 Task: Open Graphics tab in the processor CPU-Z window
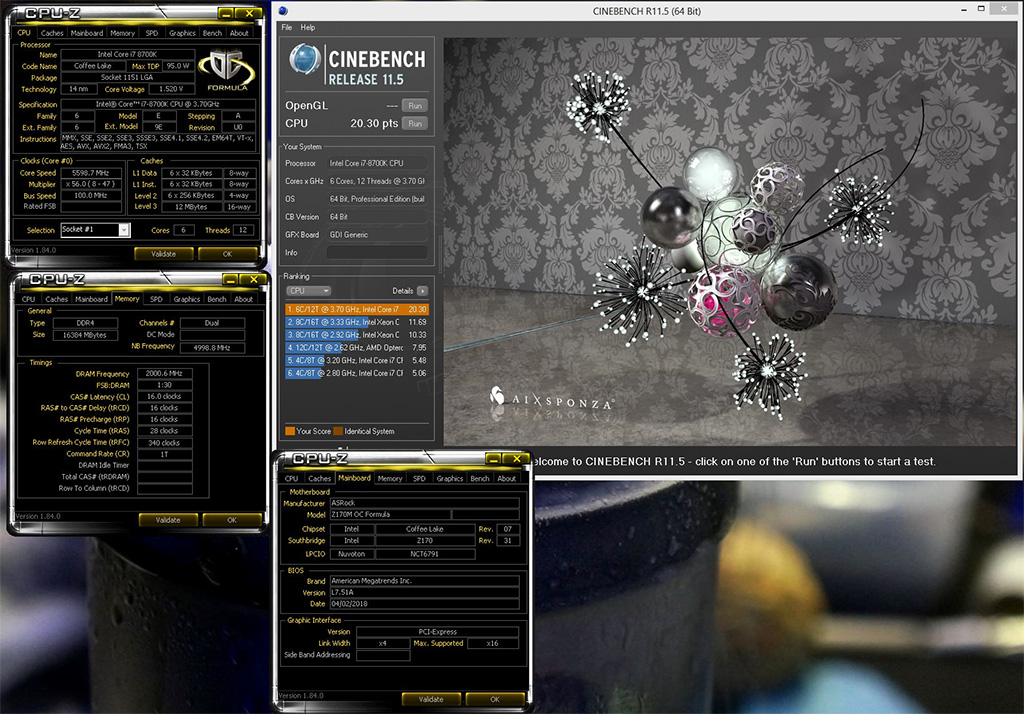point(182,33)
